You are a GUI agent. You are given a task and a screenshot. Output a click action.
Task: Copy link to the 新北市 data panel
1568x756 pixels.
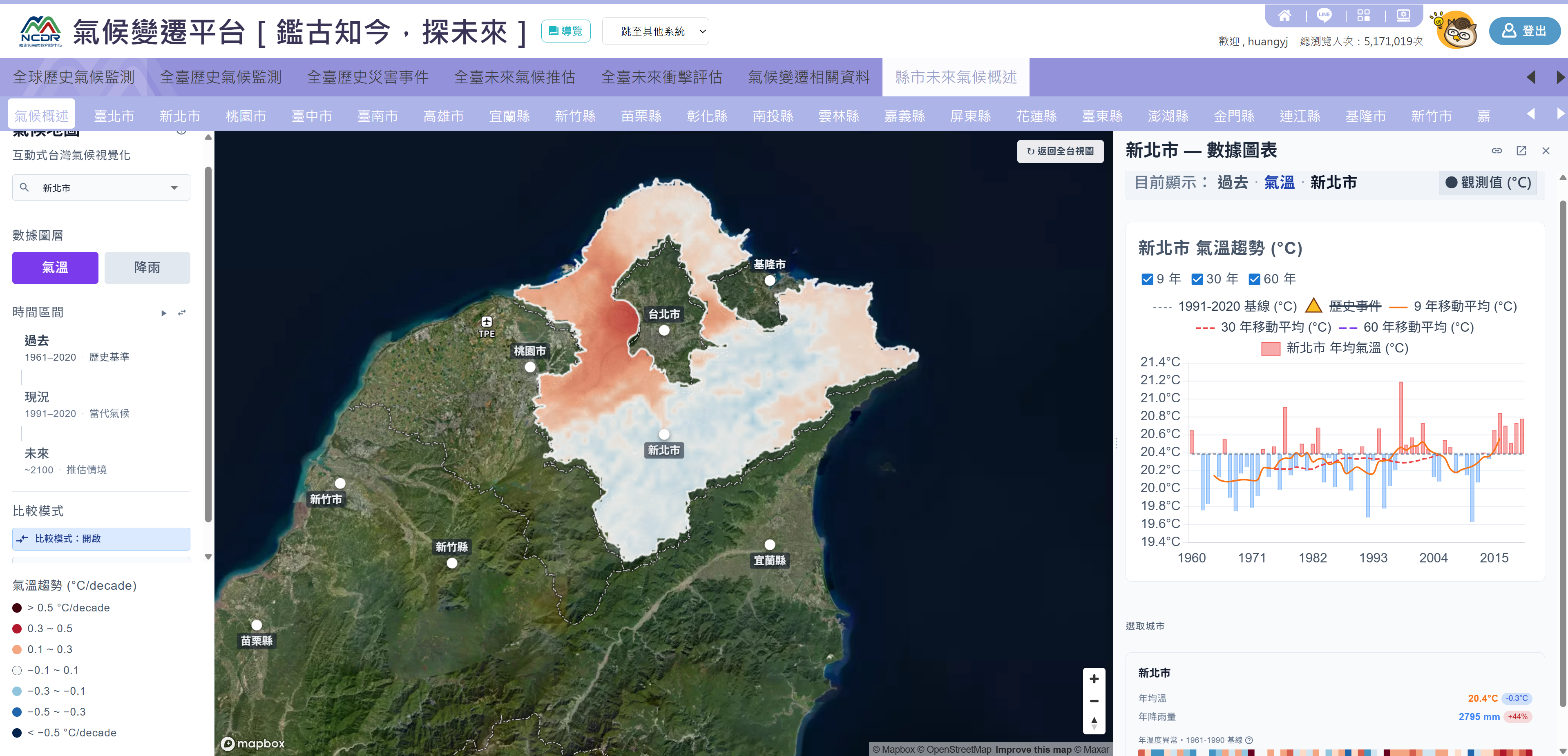[x=1497, y=150]
